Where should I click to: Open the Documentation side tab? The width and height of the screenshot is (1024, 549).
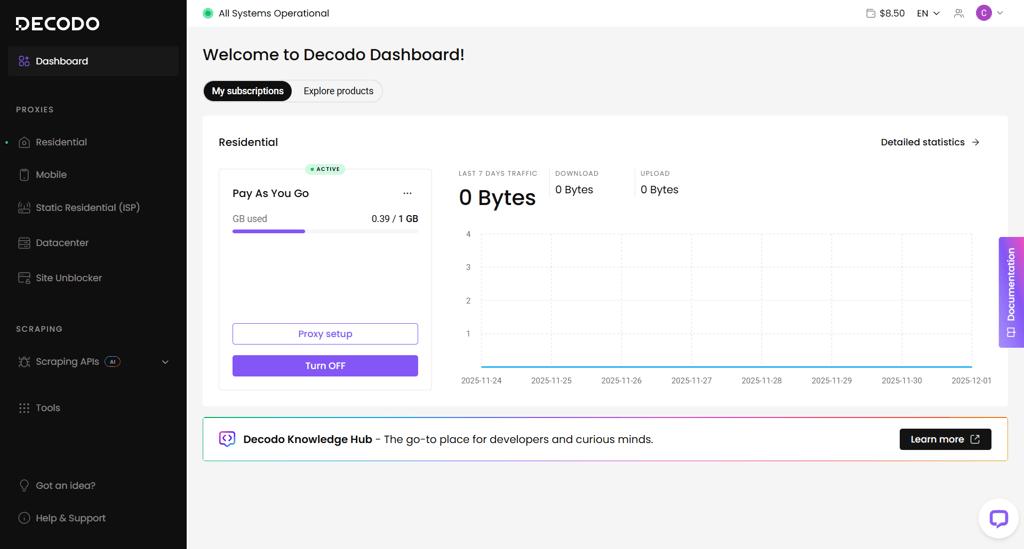click(x=1011, y=292)
